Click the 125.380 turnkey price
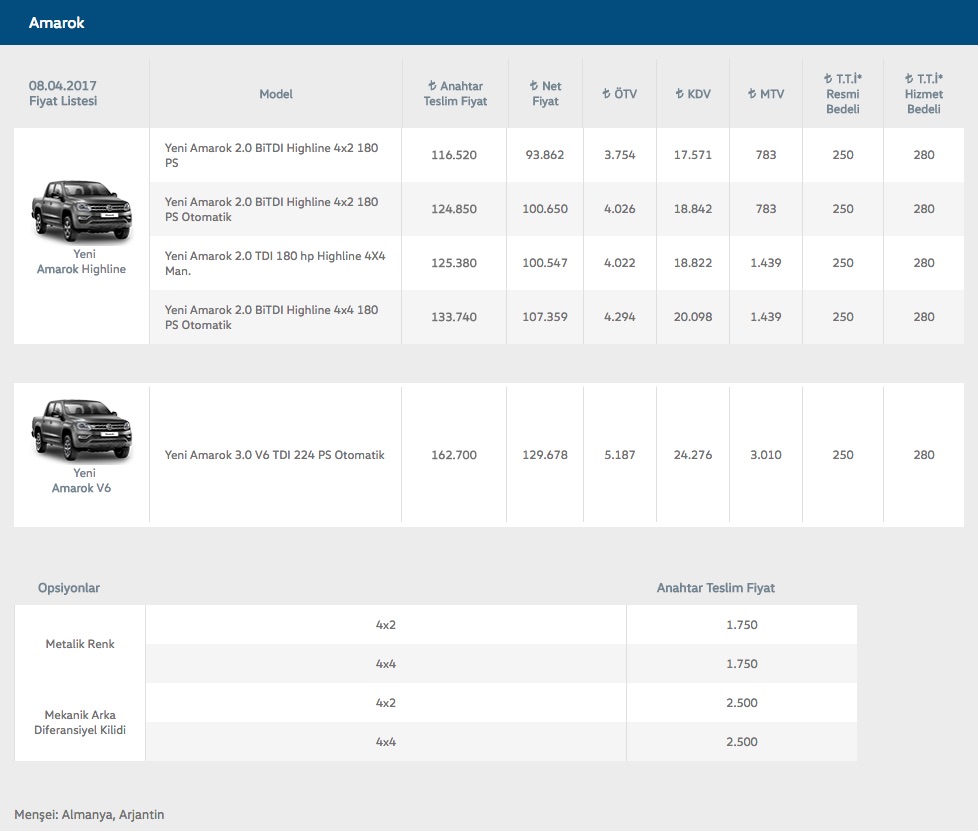This screenshot has width=978, height=831. tap(454, 263)
